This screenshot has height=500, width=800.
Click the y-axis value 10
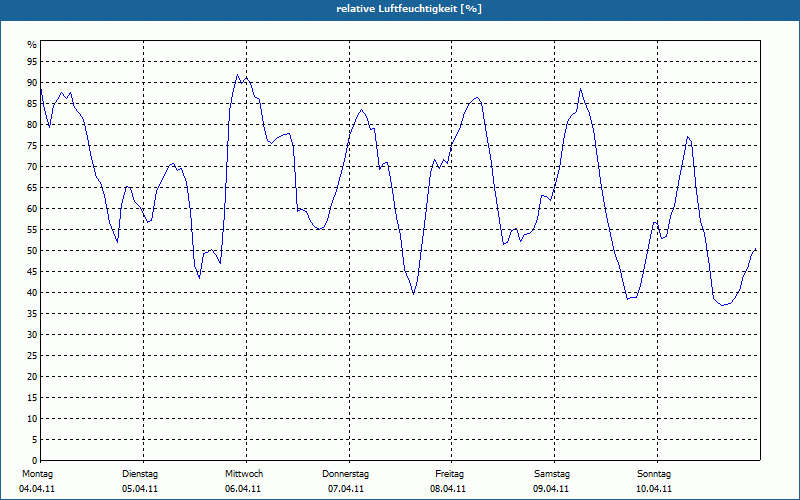point(32,419)
